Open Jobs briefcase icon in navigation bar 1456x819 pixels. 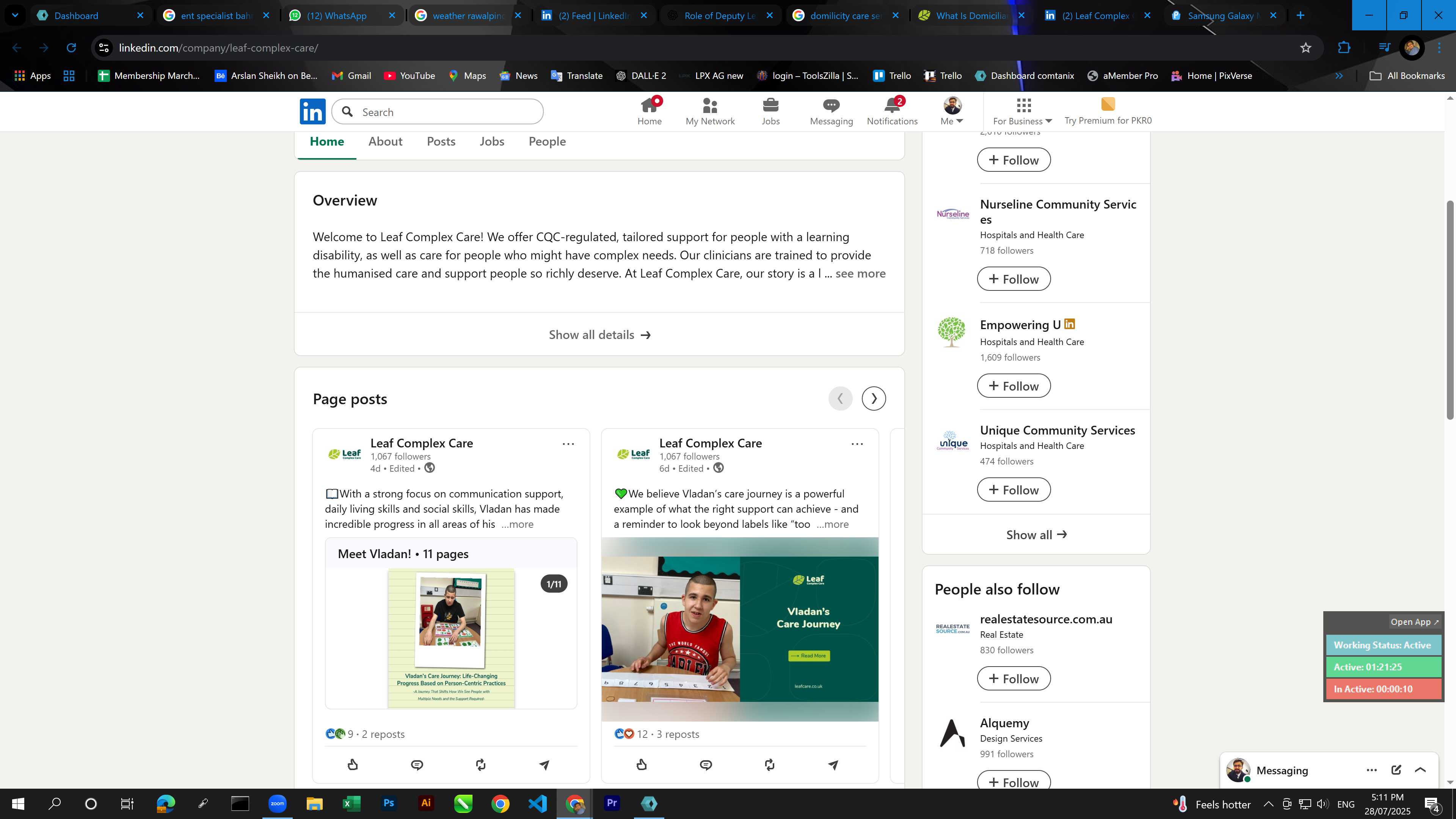click(x=770, y=111)
